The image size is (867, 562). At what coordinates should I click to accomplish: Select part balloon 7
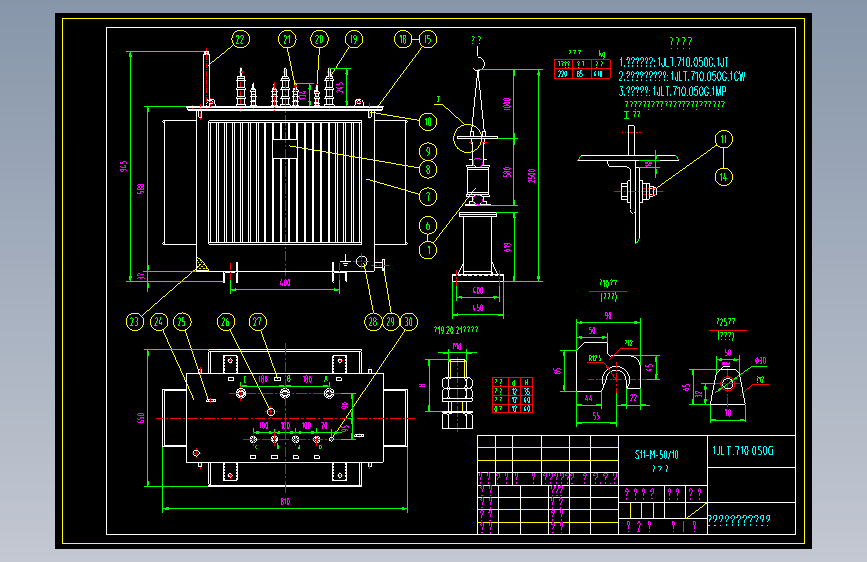tap(427, 196)
